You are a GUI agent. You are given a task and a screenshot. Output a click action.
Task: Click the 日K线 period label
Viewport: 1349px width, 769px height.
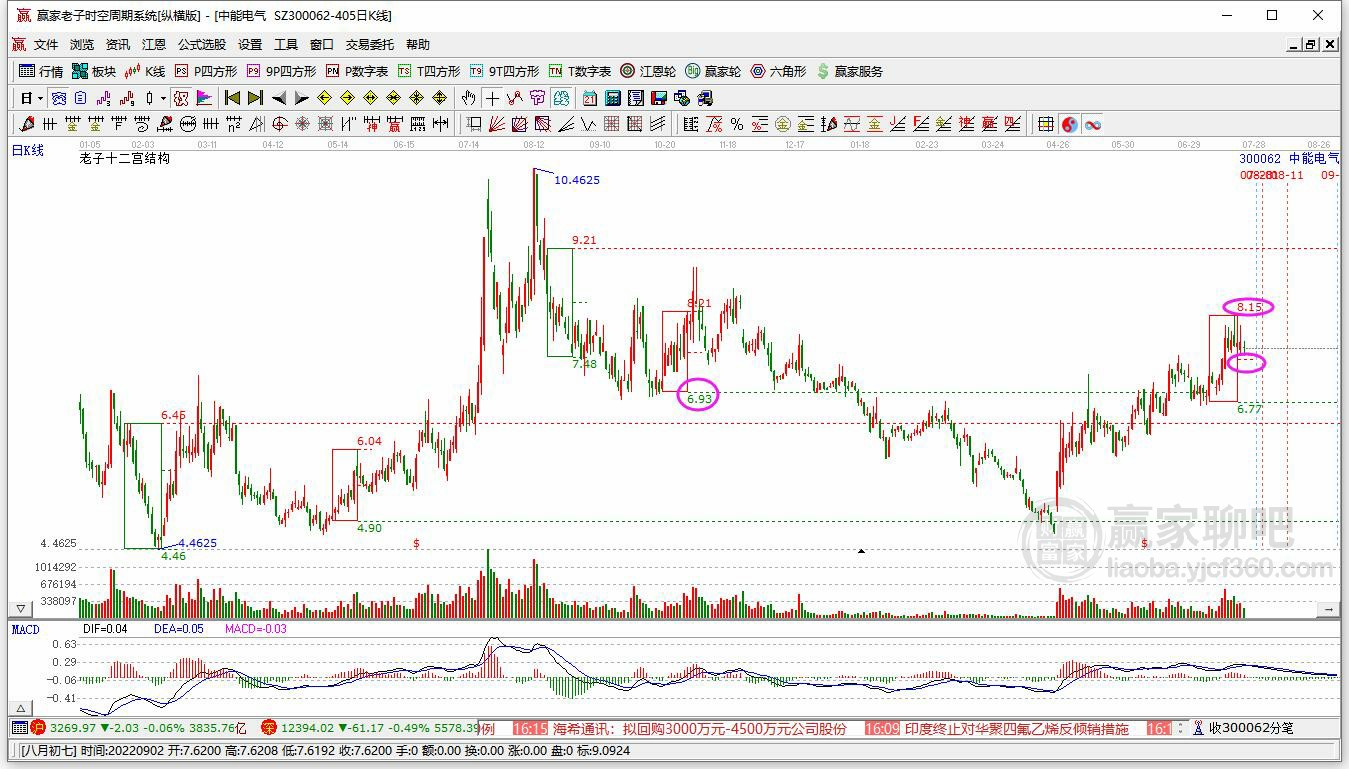28,150
